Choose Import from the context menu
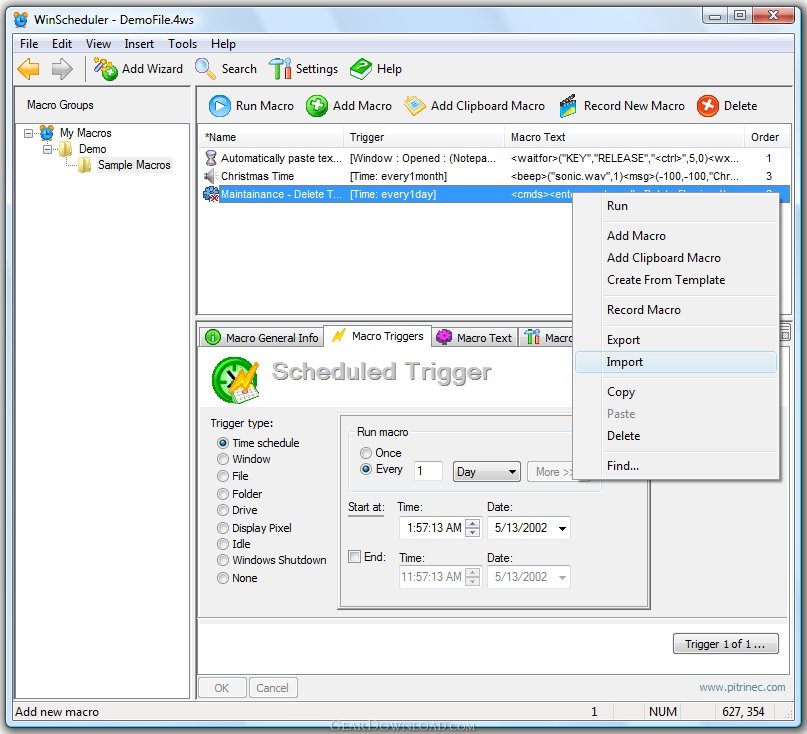807x734 pixels. pyautogui.click(x=676, y=362)
